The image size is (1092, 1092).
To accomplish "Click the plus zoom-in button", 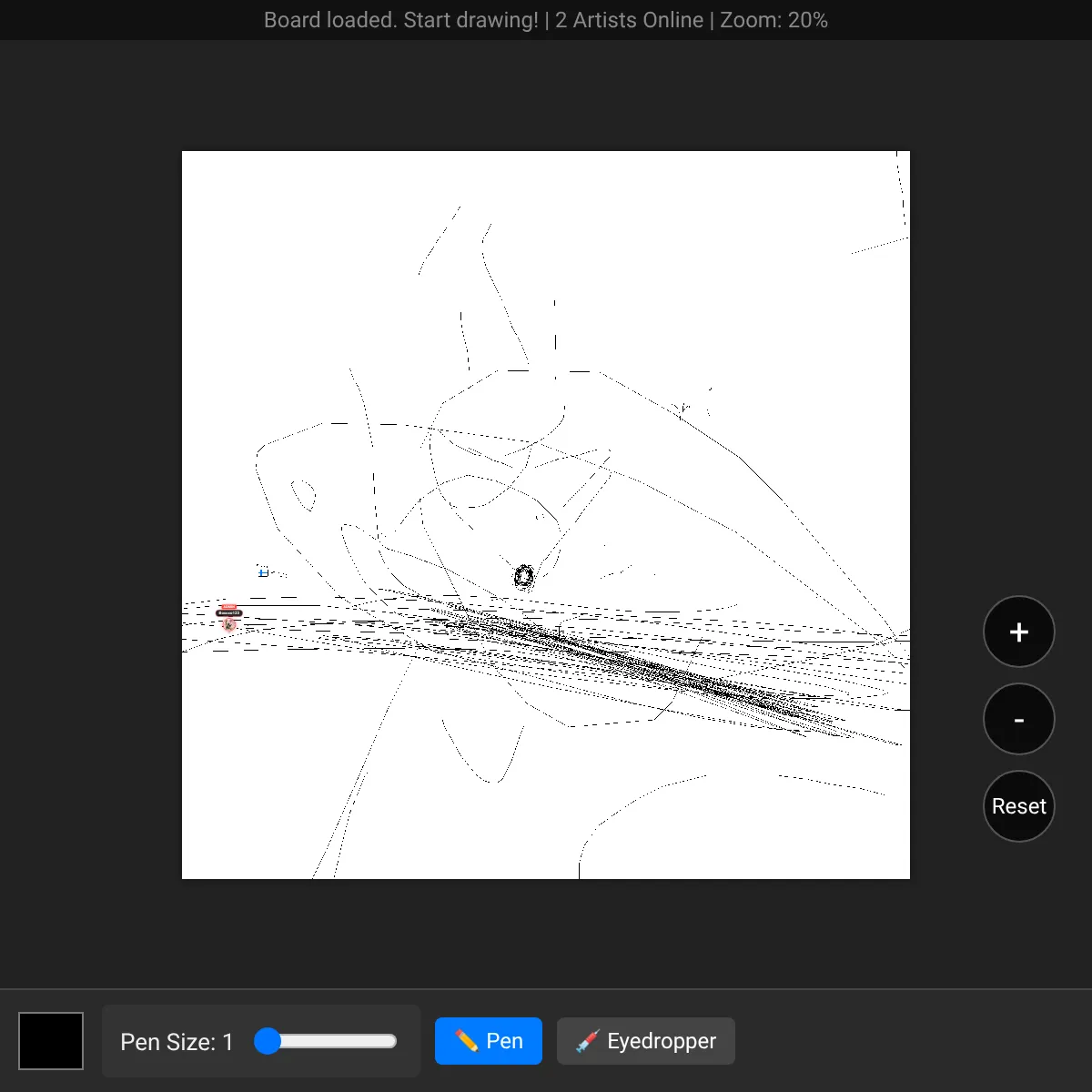I will pyautogui.click(x=1018, y=632).
